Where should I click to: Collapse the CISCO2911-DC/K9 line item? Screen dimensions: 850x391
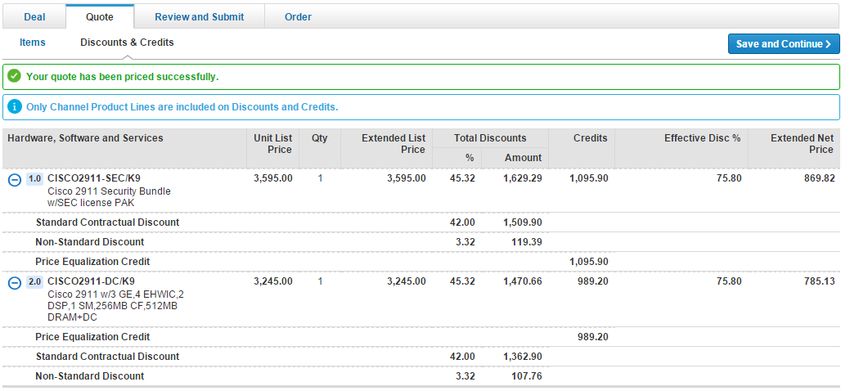click(x=15, y=283)
